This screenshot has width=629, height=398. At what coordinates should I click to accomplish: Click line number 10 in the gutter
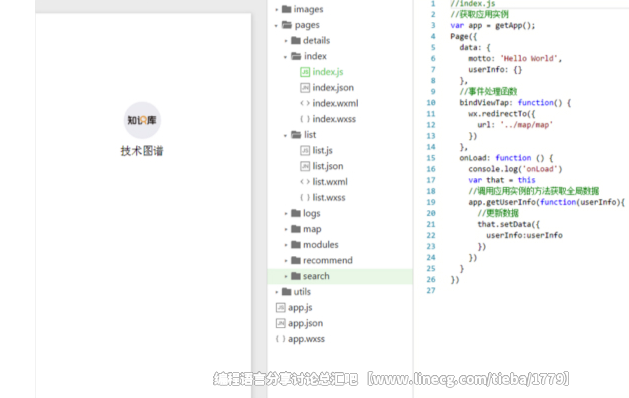[431, 103]
